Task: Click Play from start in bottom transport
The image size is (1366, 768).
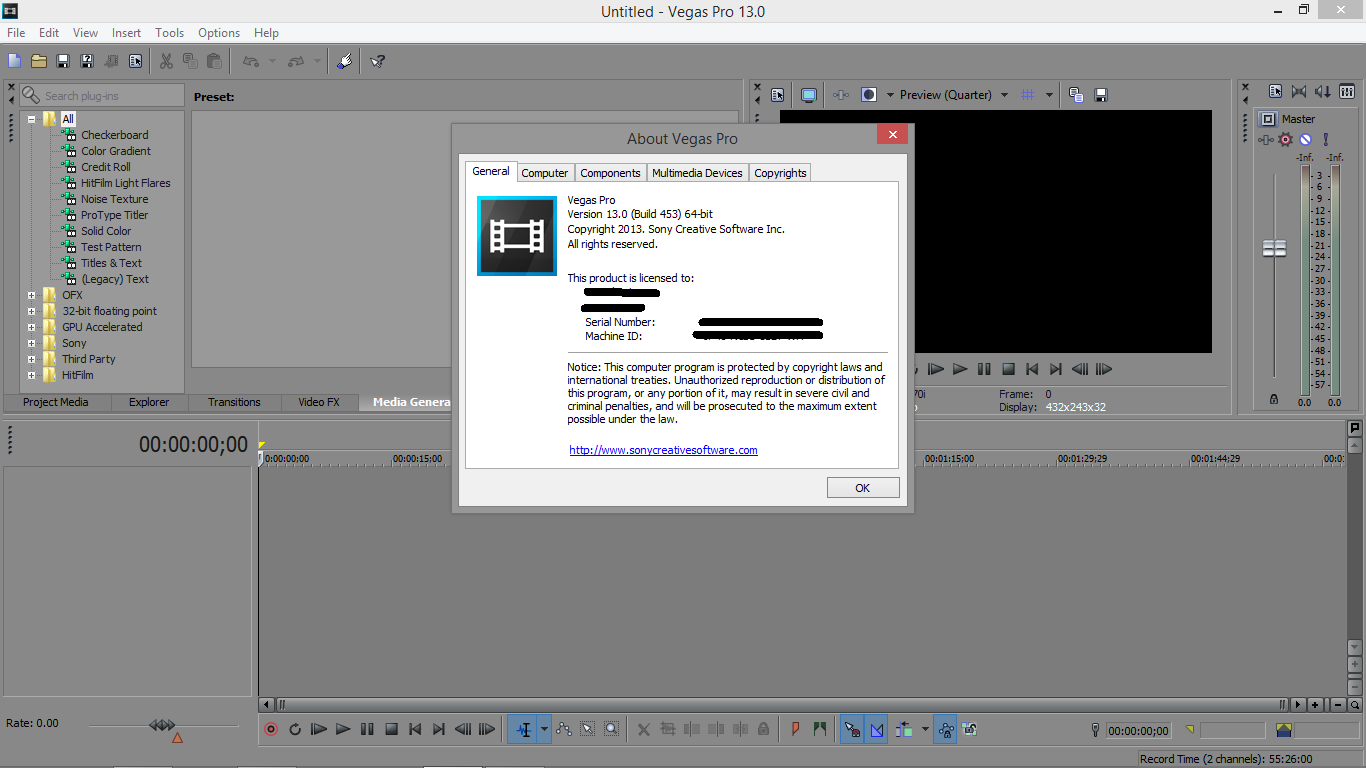Action: click(x=319, y=729)
